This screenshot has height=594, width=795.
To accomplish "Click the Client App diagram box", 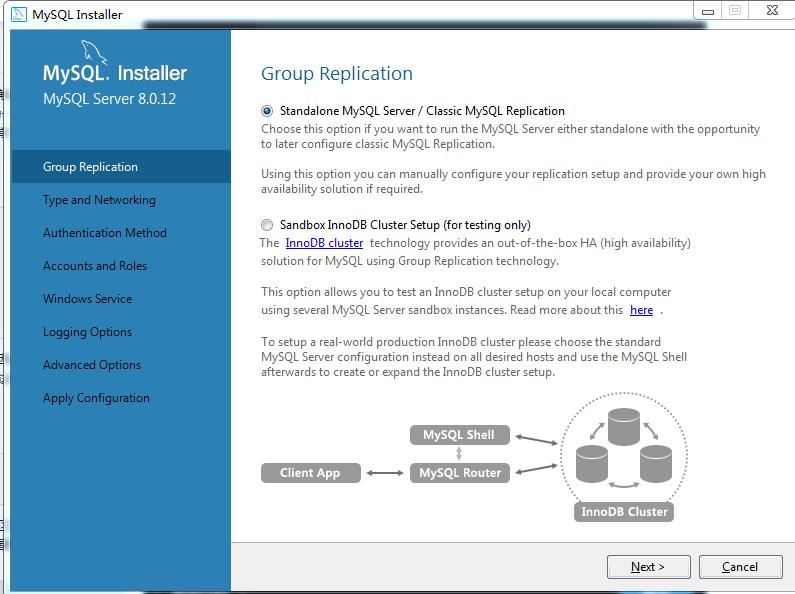I will click(310, 473).
